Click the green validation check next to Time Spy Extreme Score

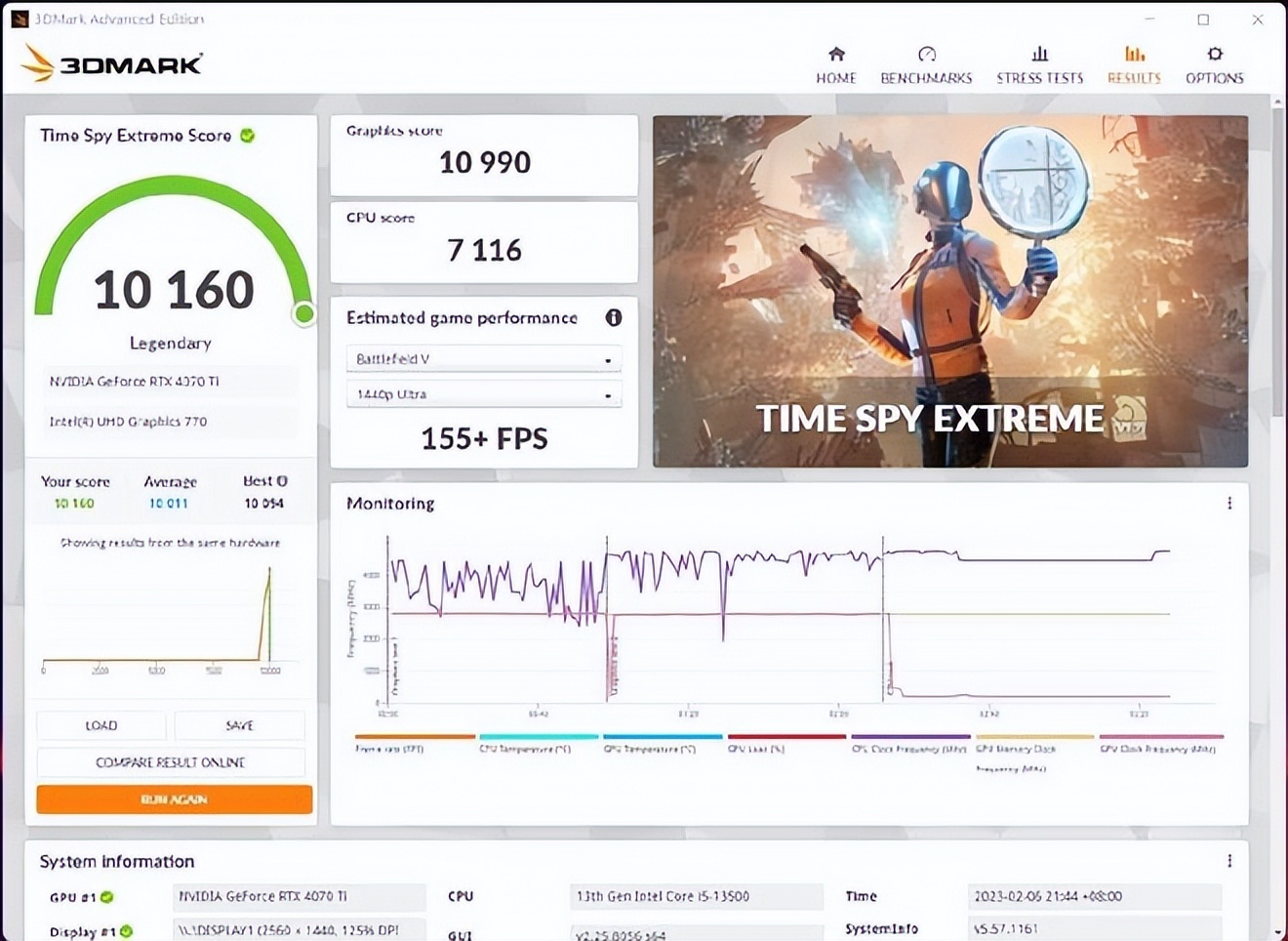pos(248,136)
